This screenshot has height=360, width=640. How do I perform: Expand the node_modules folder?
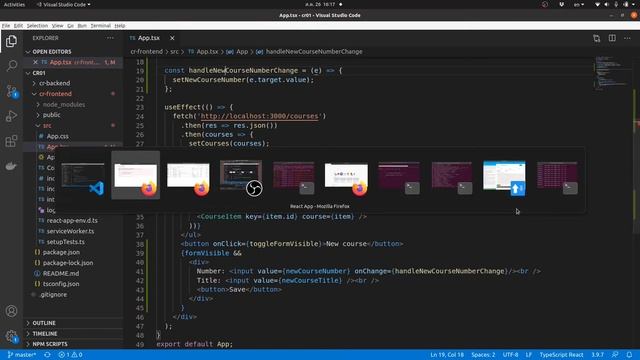73,104
